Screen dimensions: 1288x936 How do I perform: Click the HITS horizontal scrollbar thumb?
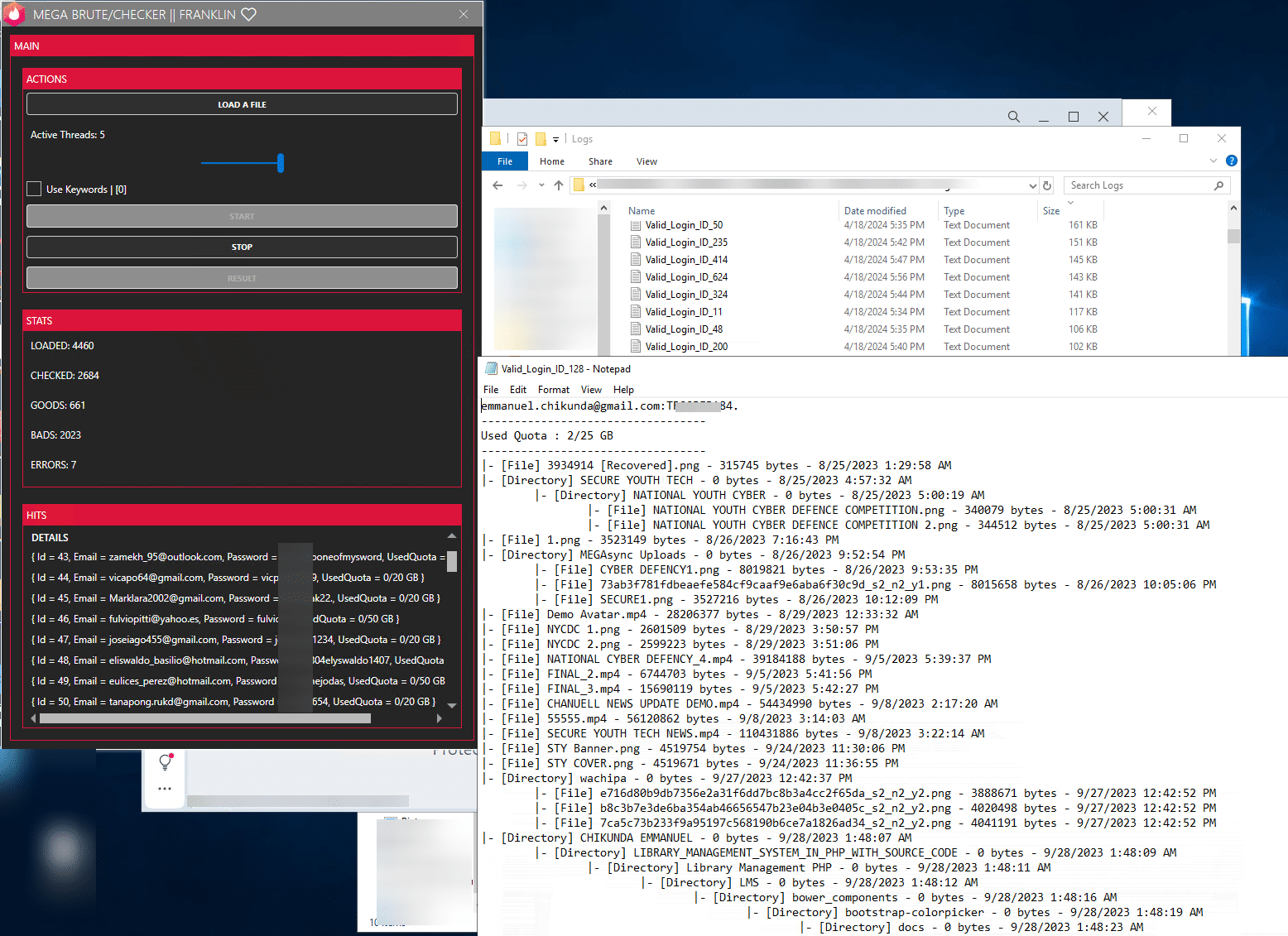click(x=204, y=718)
